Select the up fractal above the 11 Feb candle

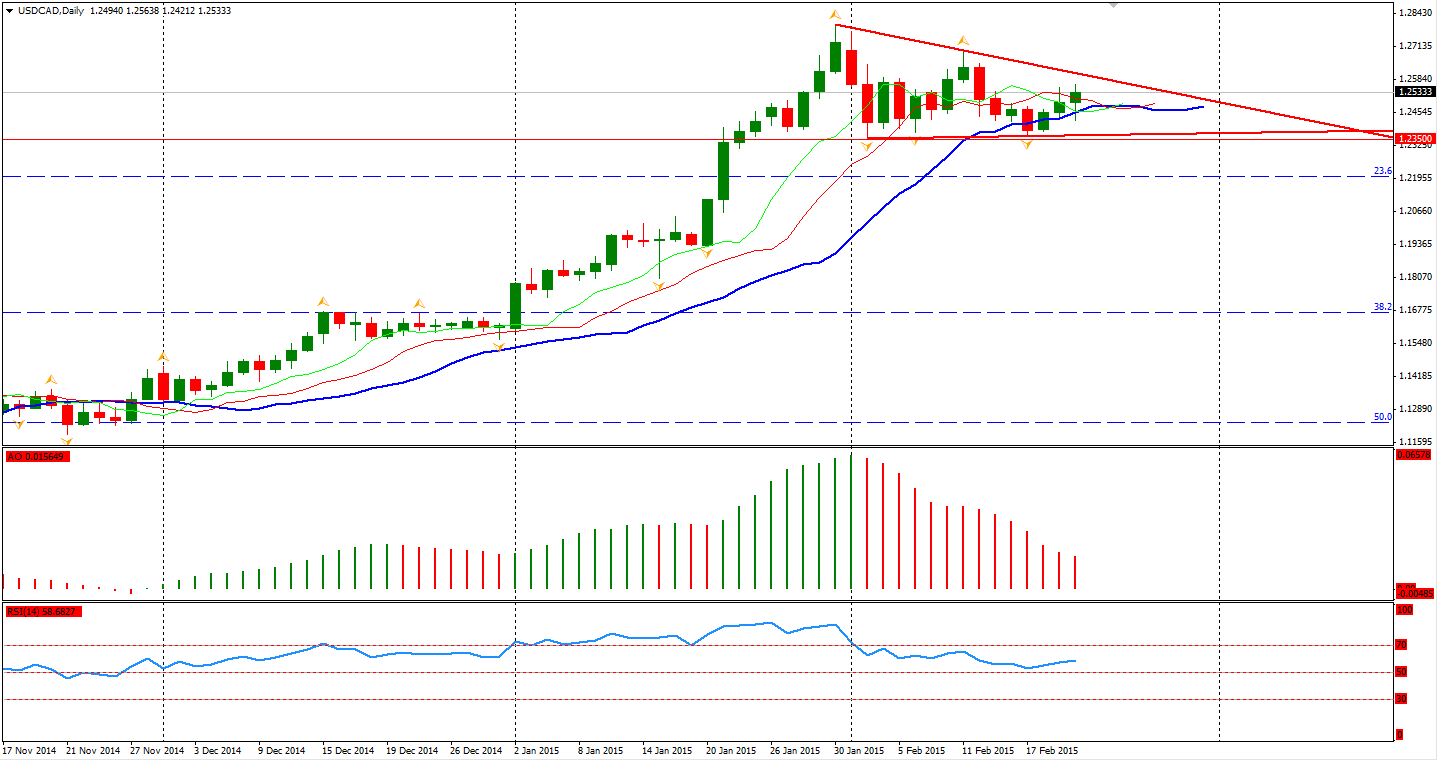(963, 41)
